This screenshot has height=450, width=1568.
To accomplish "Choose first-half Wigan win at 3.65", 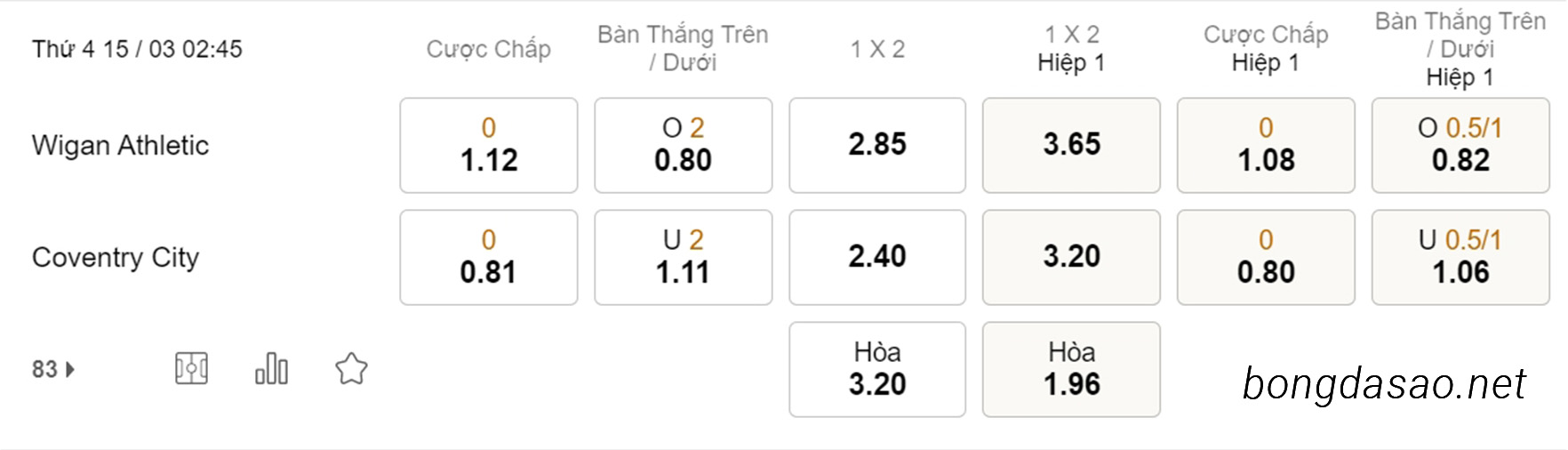I will click(1071, 145).
